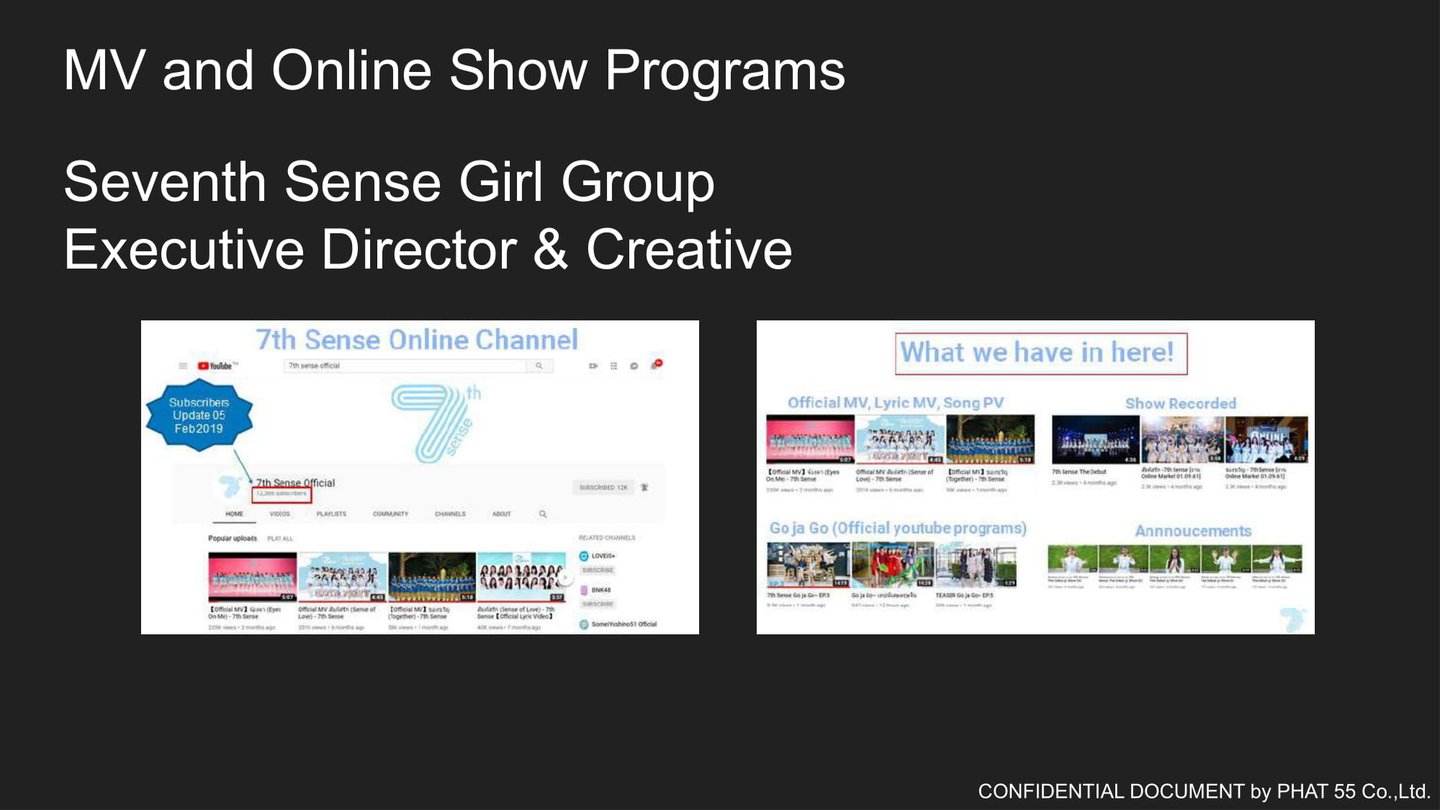Screen dimensions: 1440x810
Task: Click the 'Show Recorded' heading
Action: coord(1181,403)
